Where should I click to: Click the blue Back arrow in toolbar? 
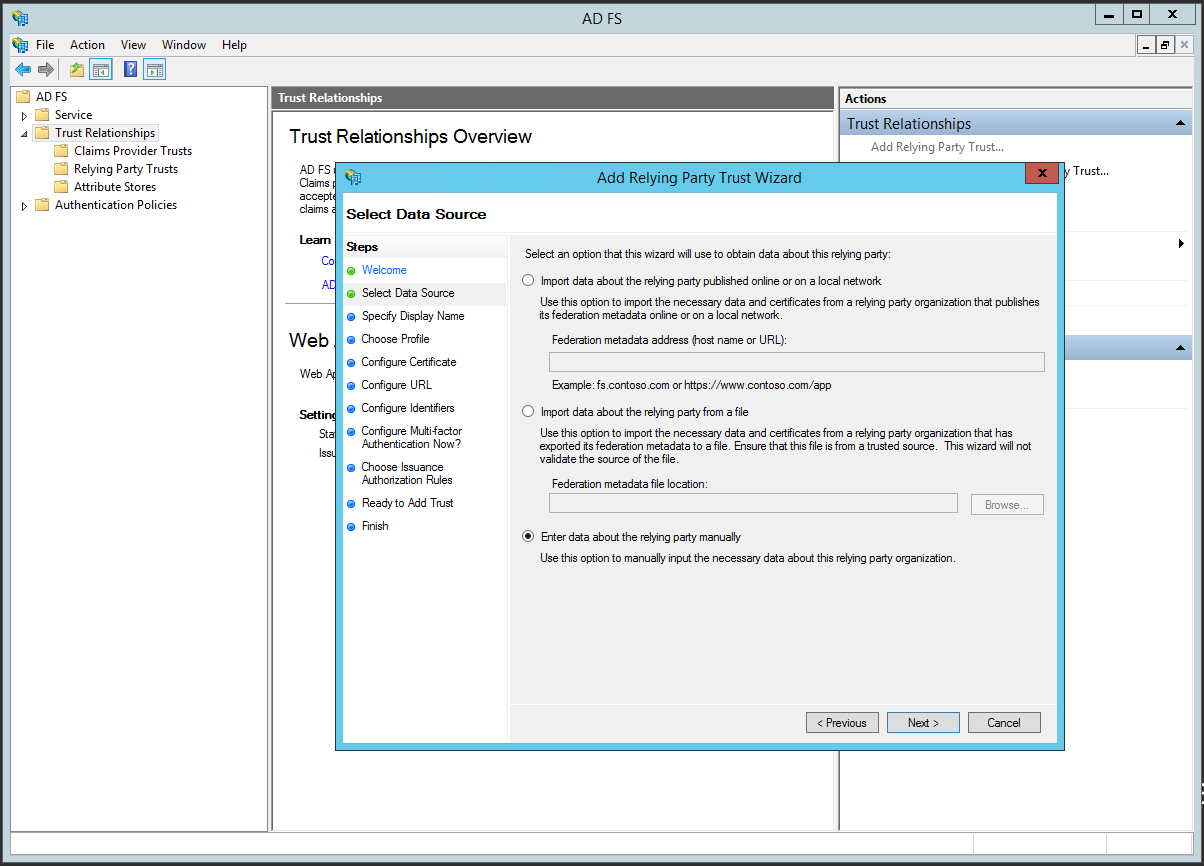pyautogui.click(x=22, y=69)
